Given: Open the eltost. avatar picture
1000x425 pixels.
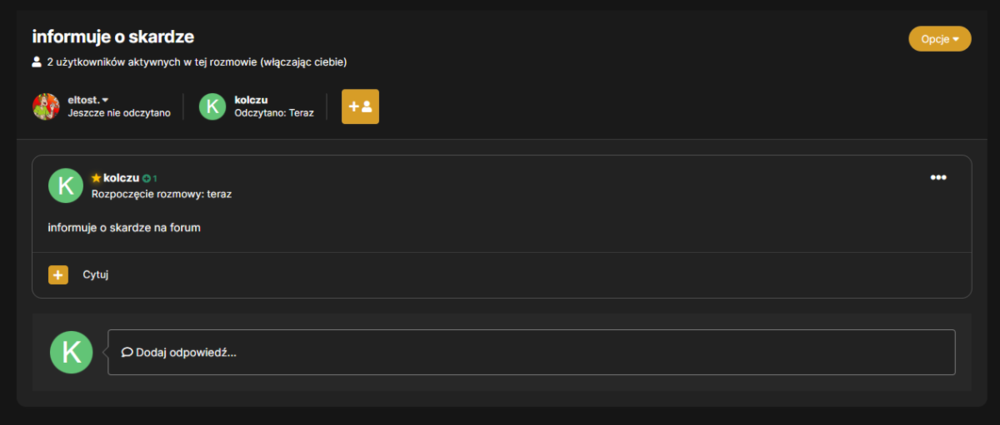Looking at the screenshot, I should click(46, 107).
